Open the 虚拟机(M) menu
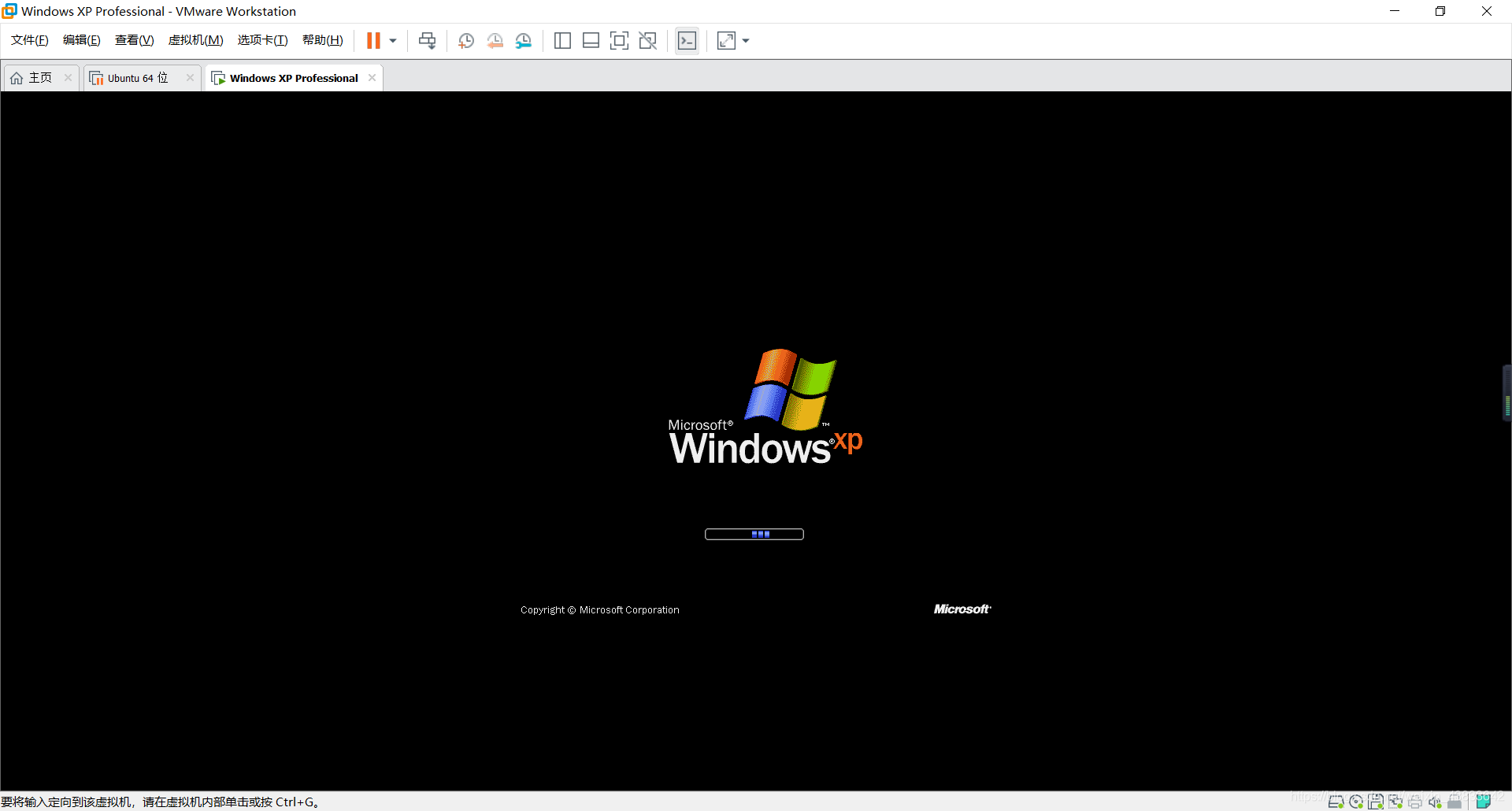This screenshot has width=1512, height=811. (196, 40)
